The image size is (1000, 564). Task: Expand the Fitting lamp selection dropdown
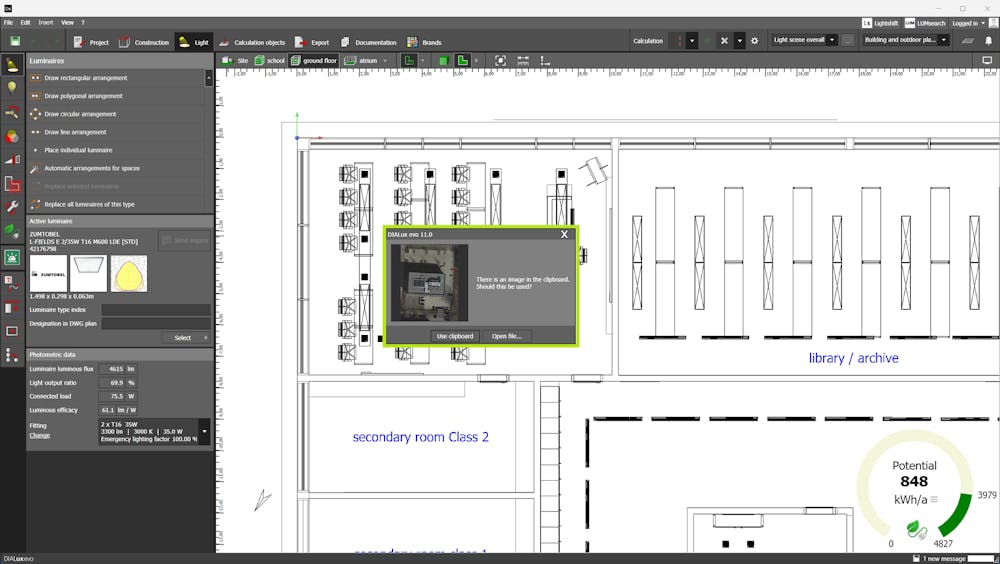coord(205,432)
